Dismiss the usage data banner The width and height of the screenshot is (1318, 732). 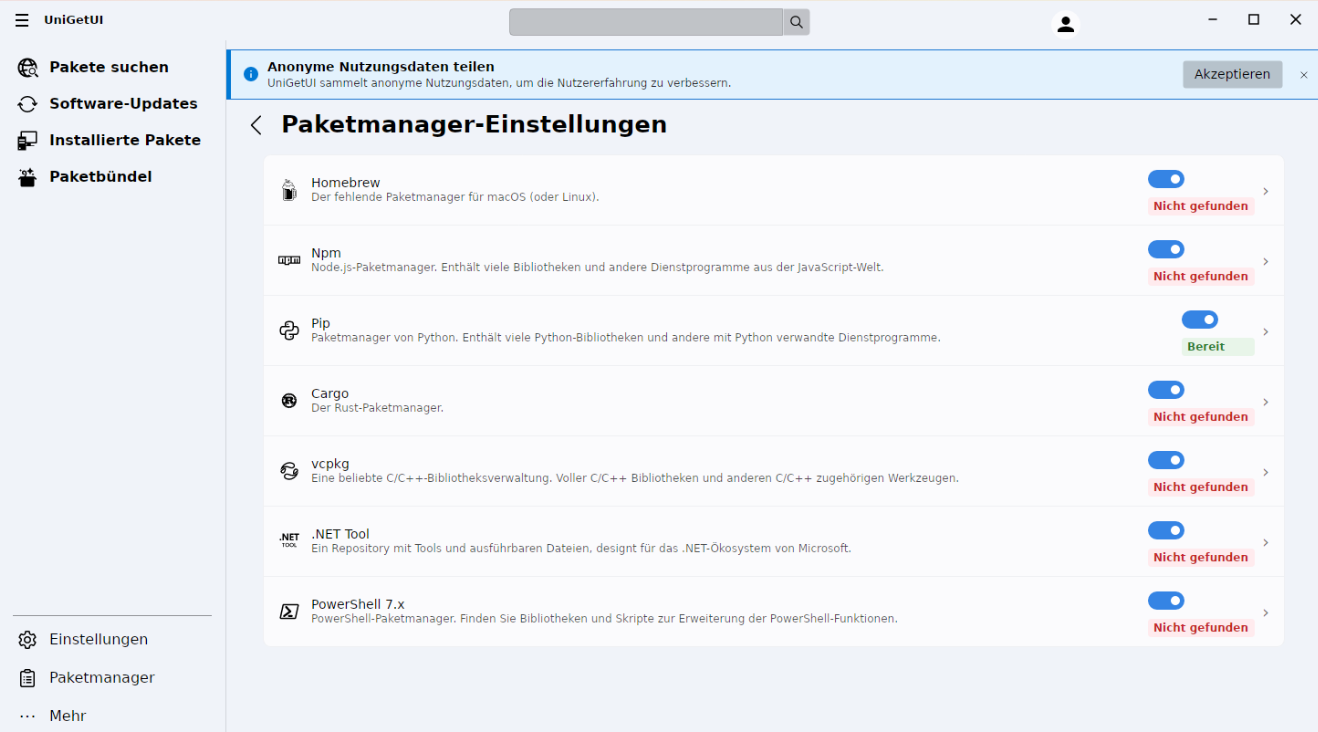(1303, 75)
